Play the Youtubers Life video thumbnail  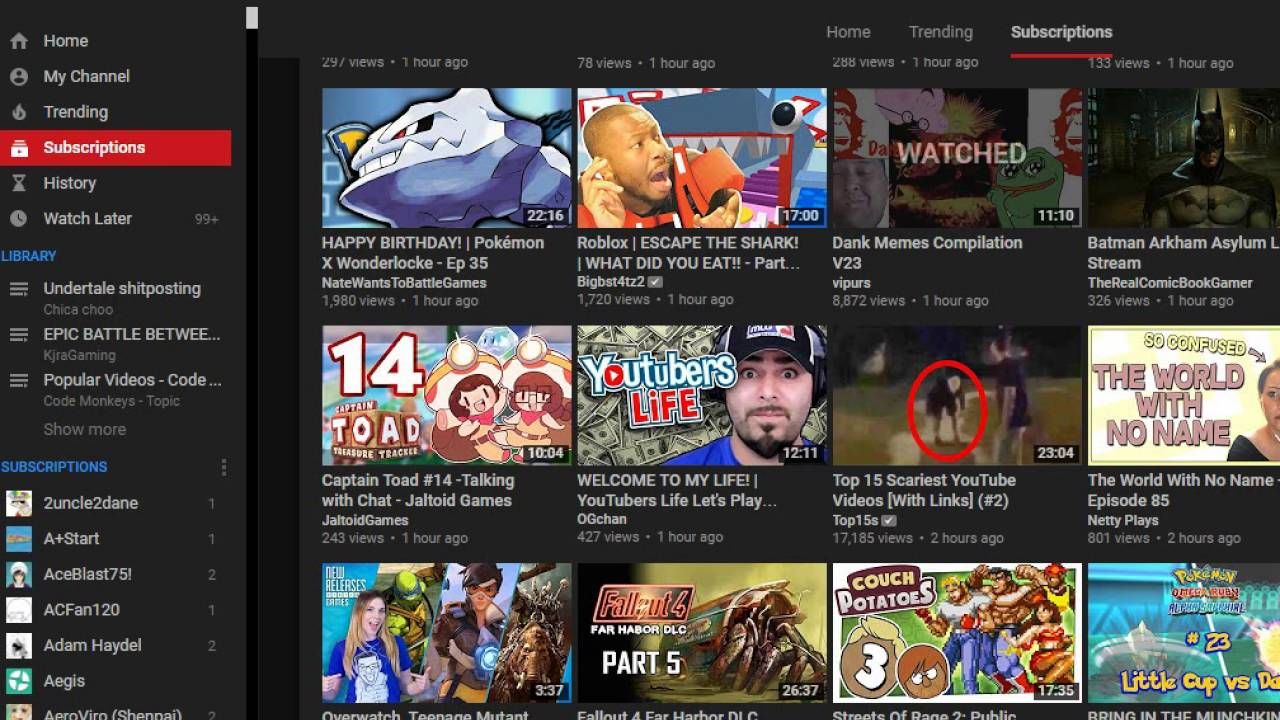702,395
